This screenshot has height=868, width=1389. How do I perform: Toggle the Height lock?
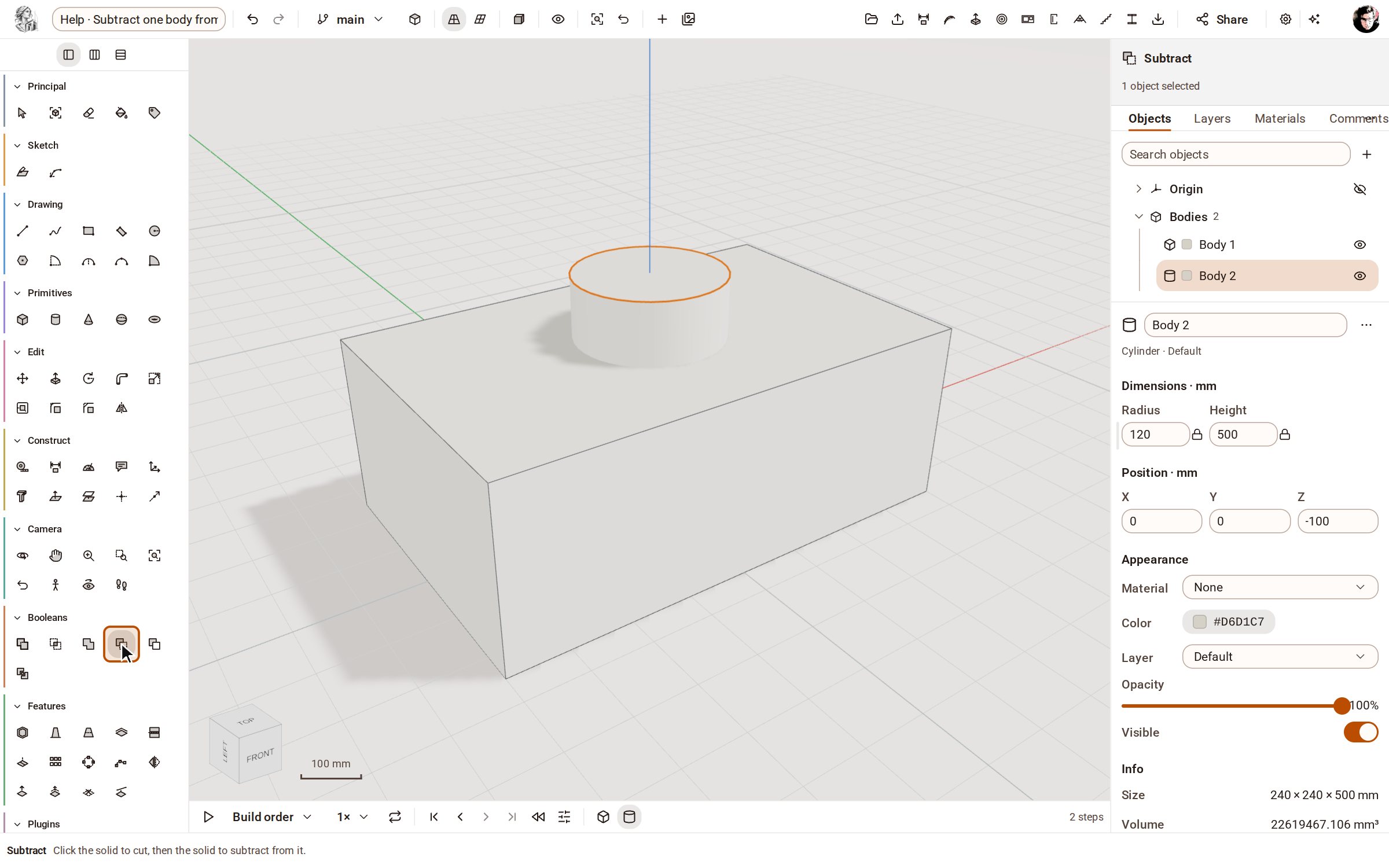coord(1284,435)
